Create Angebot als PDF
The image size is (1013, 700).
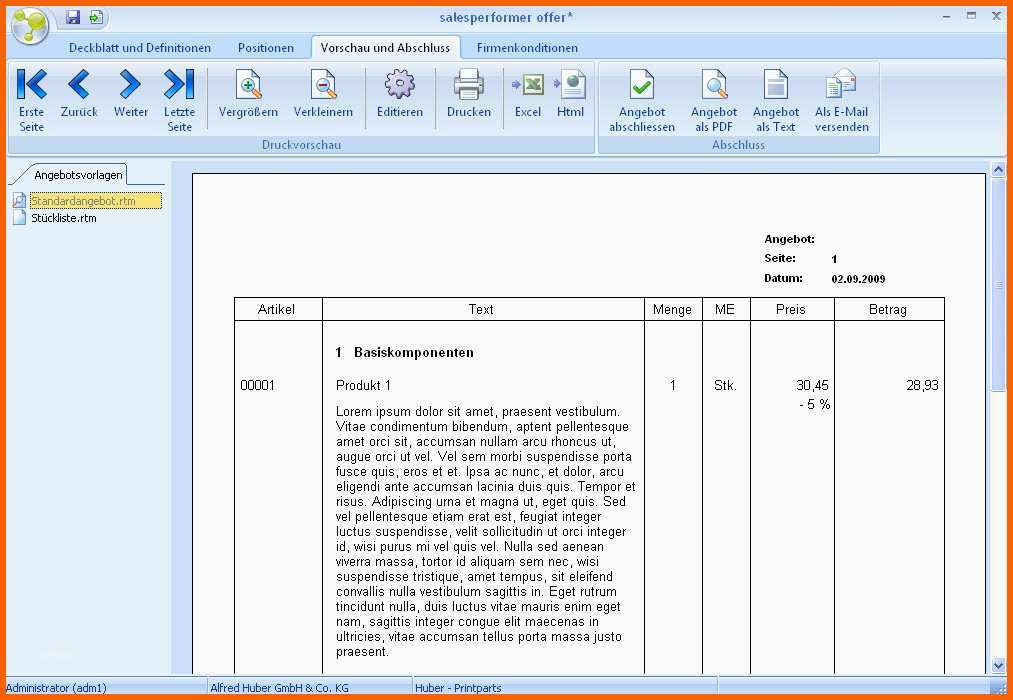[x=714, y=100]
